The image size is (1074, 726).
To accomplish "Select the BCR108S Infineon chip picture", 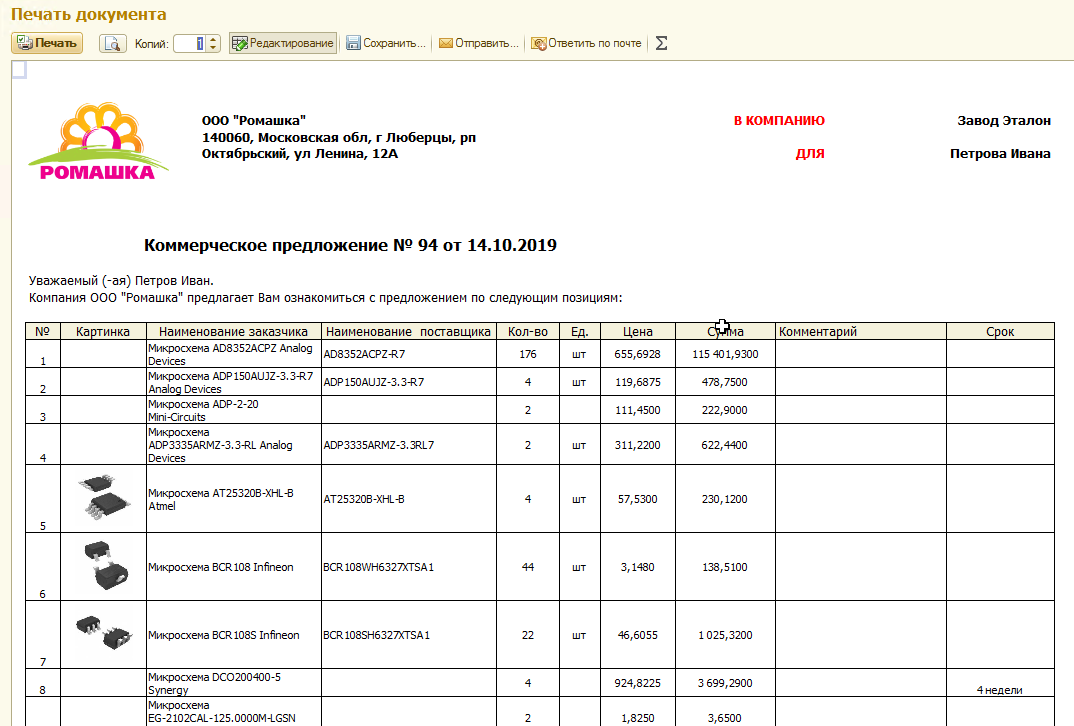I will pyautogui.click(x=101, y=633).
